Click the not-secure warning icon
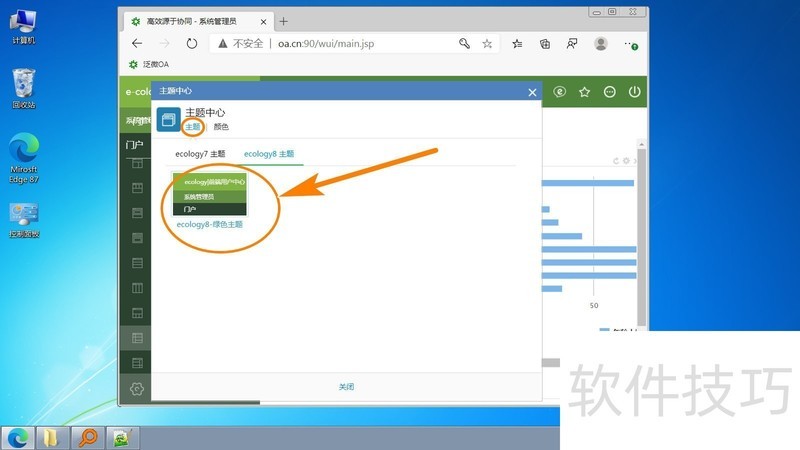Image resolution: width=800 pixels, height=450 pixels. point(222,44)
